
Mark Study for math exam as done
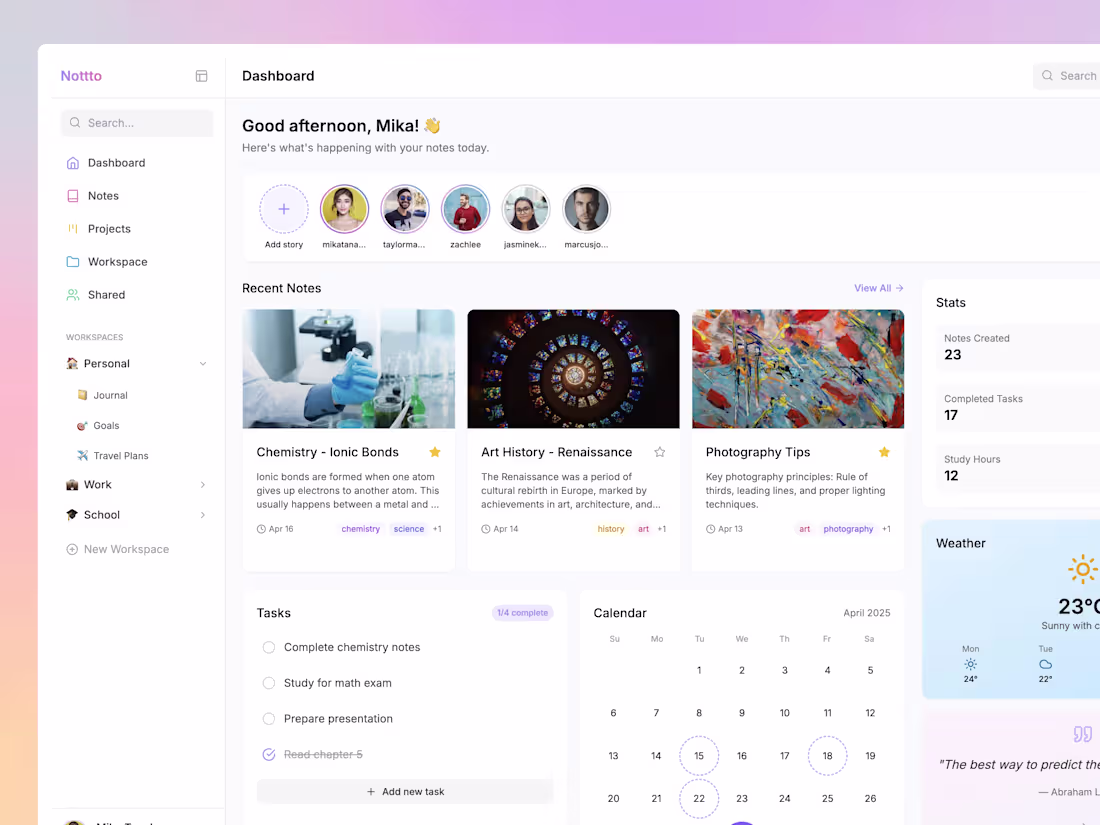268,682
